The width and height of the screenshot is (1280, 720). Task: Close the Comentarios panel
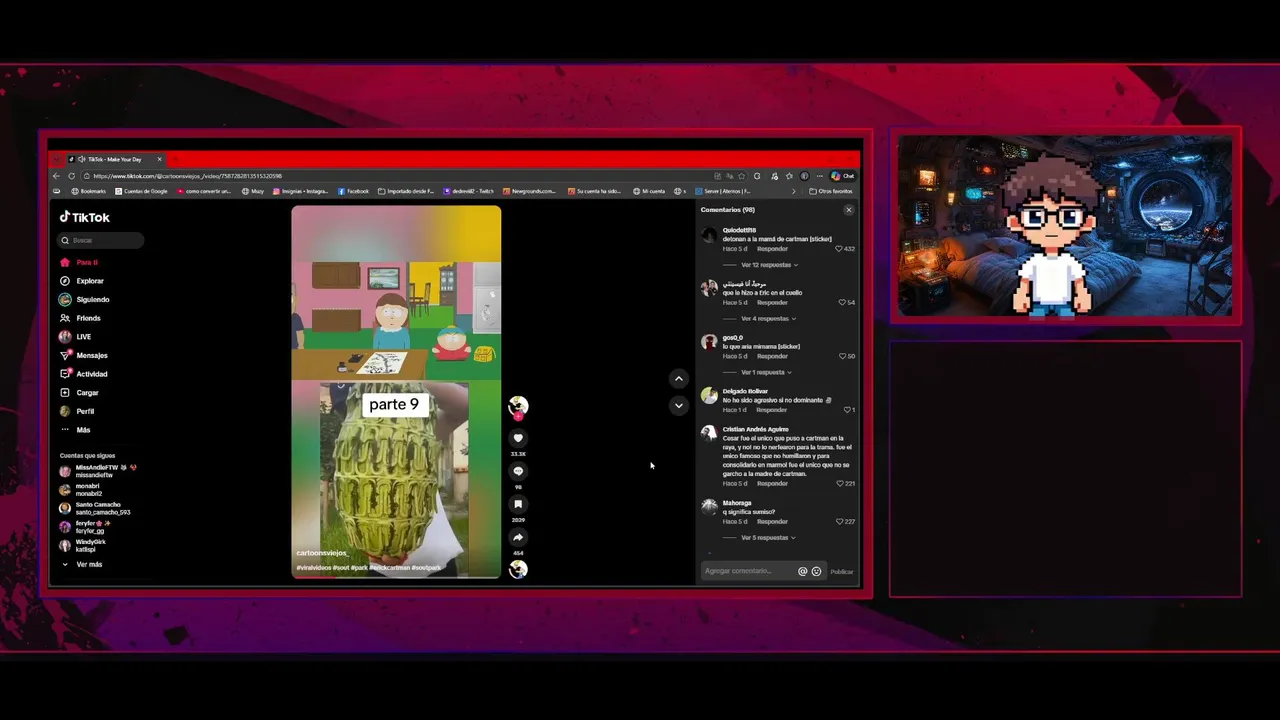[x=849, y=210]
